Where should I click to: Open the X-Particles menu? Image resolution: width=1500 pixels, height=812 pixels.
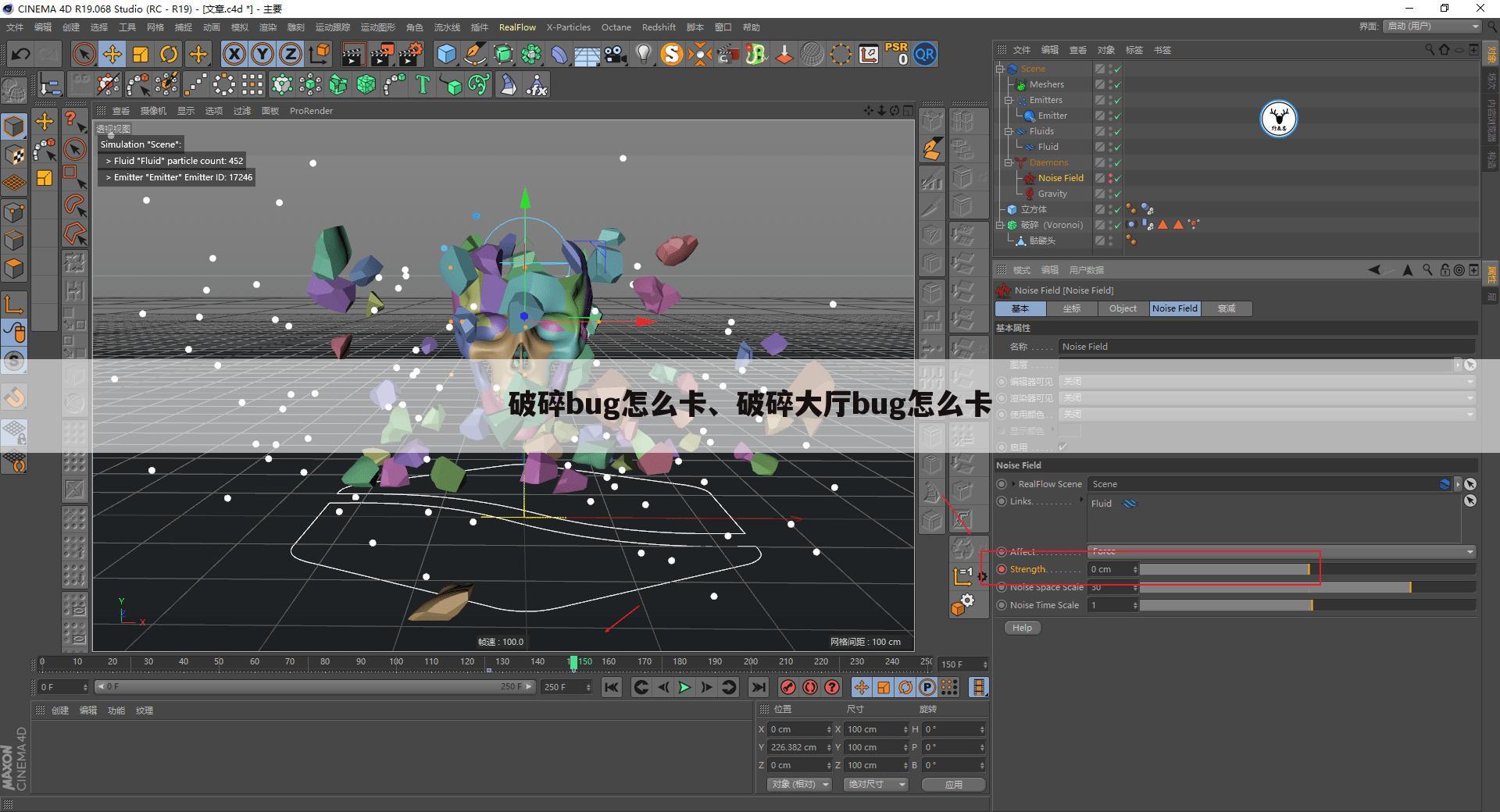568,27
